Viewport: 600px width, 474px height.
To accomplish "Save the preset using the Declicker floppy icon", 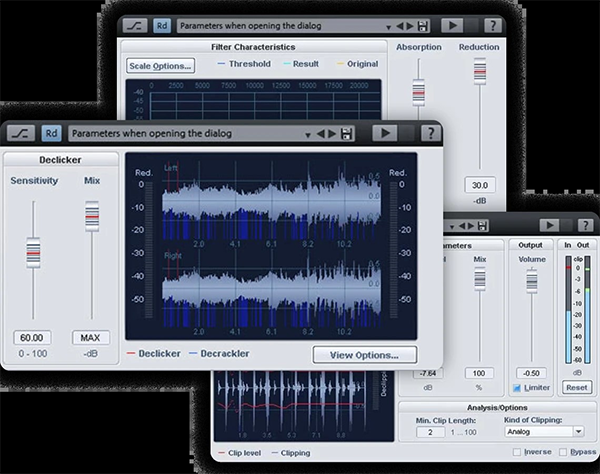I will click(347, 133).
